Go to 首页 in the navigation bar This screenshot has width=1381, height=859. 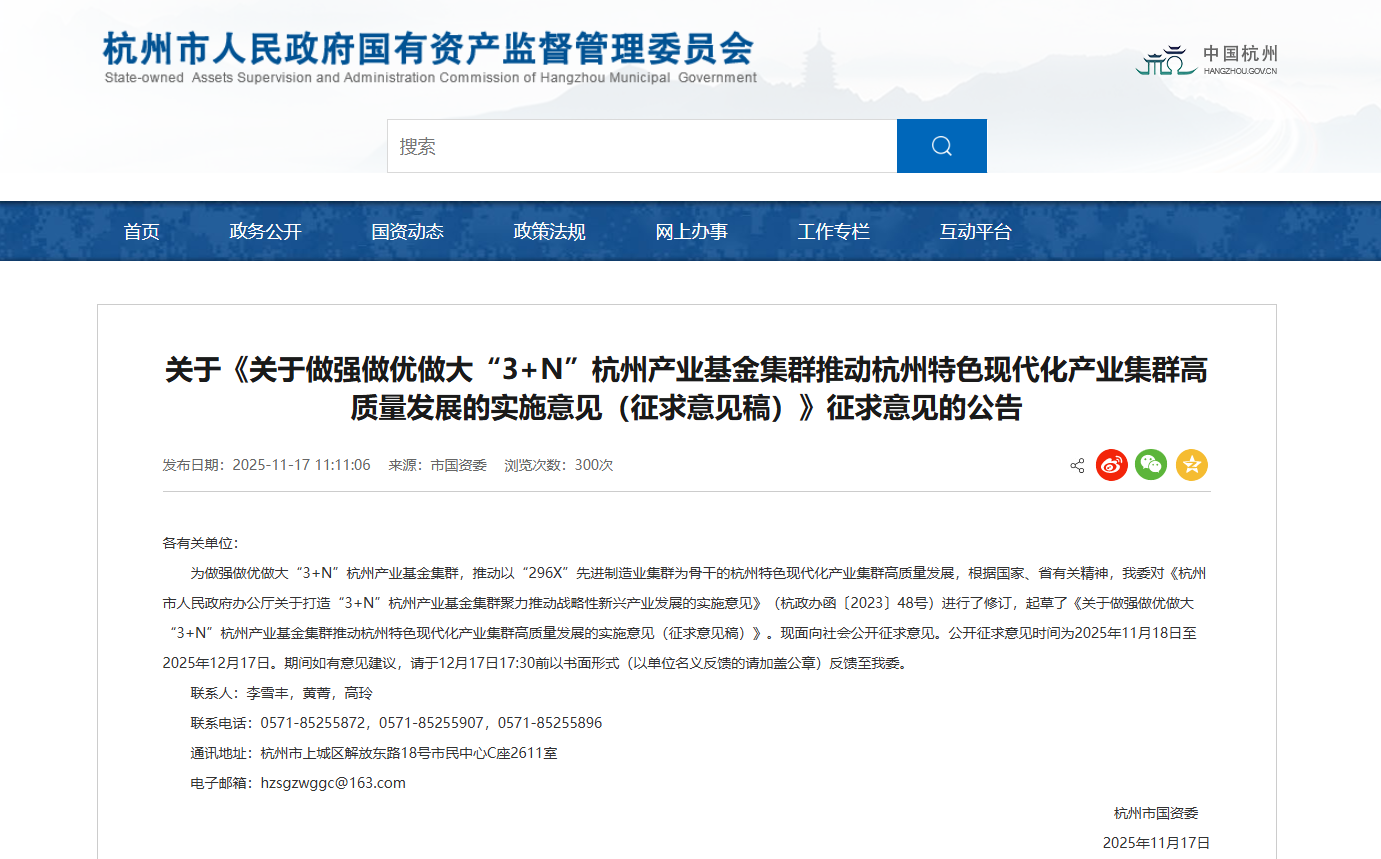click(141, 232)
